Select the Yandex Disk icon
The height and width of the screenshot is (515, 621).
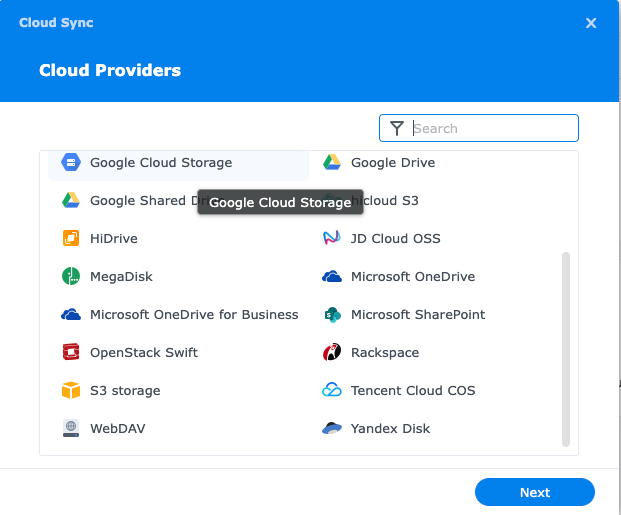tap(332, 429)
